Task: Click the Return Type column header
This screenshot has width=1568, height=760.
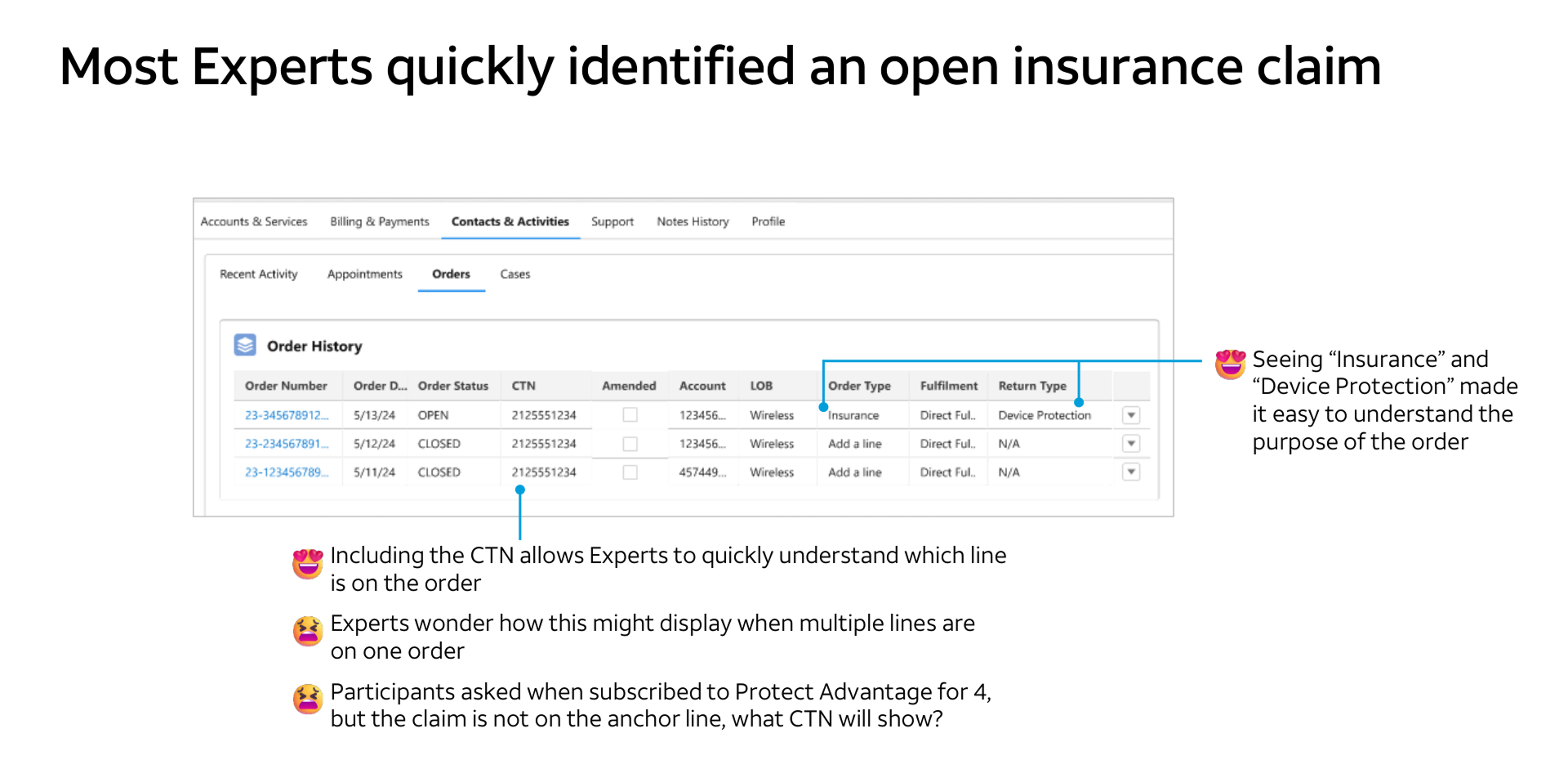Action: click(x=1032, y=386)
